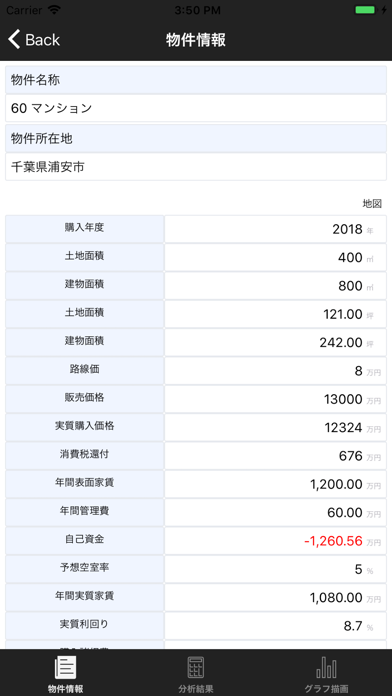Tap the battery icon in status bar
Image resolution: width=392 pixels, height=696 pixels.
(367, 10)
